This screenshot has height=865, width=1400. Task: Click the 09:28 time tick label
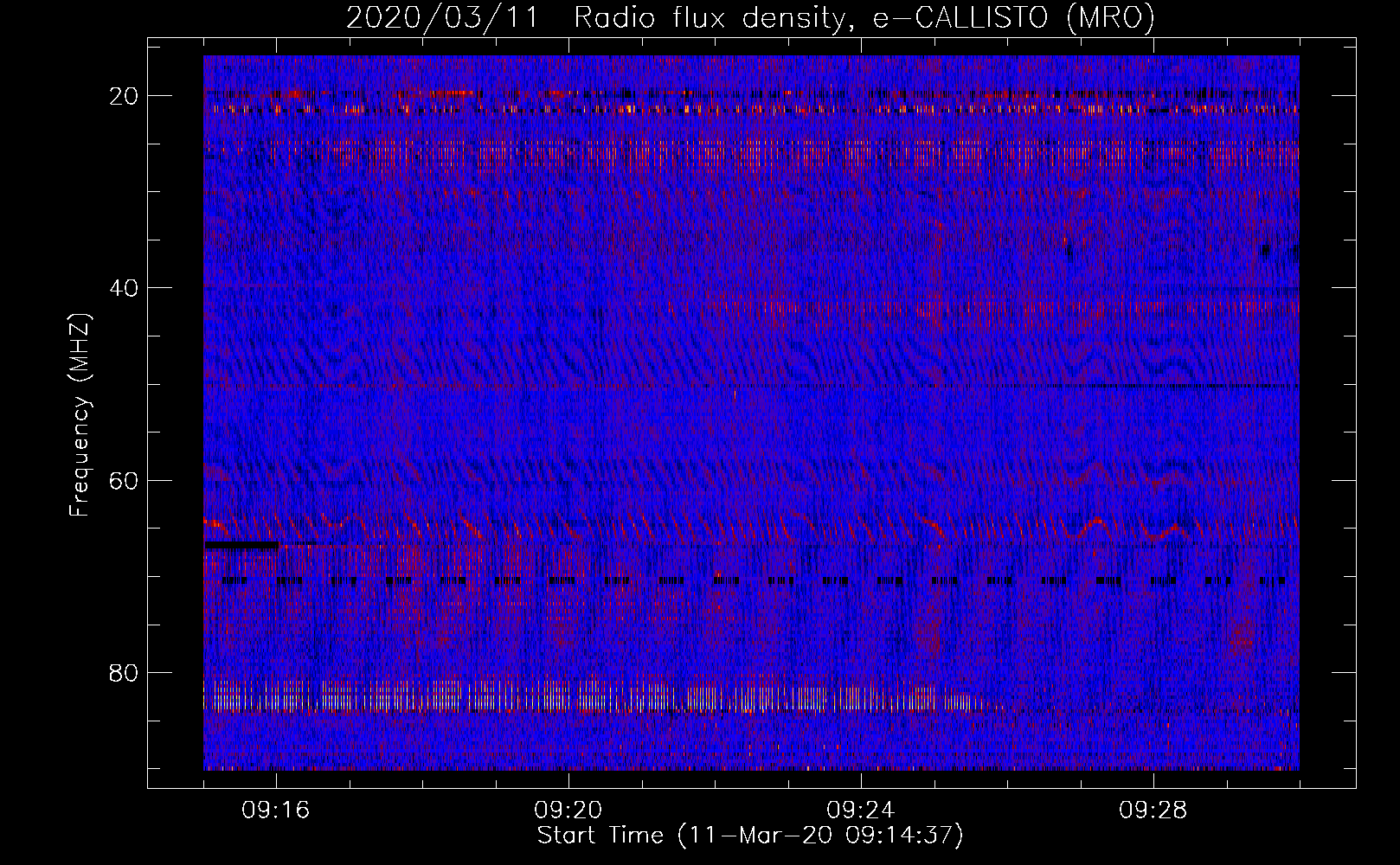(x=1153, y=811)
